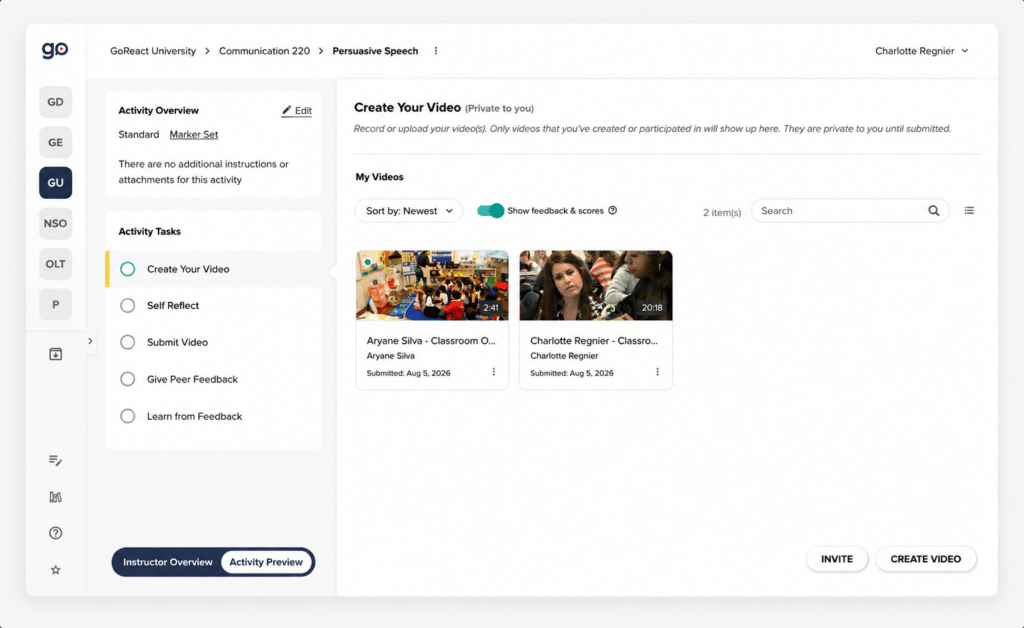Toggle Show feedback & scores switch

click(x=490, y=210)
